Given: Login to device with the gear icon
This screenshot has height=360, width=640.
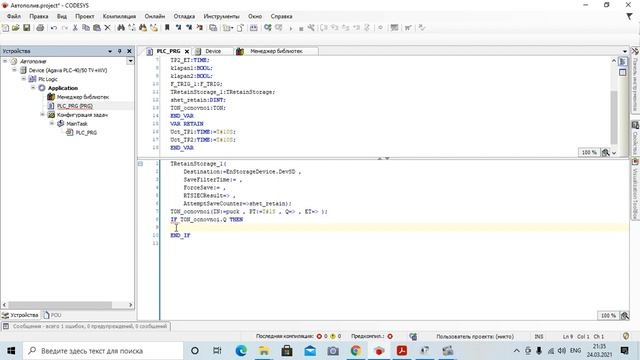Looking at the screenshot, I should 268,28.
